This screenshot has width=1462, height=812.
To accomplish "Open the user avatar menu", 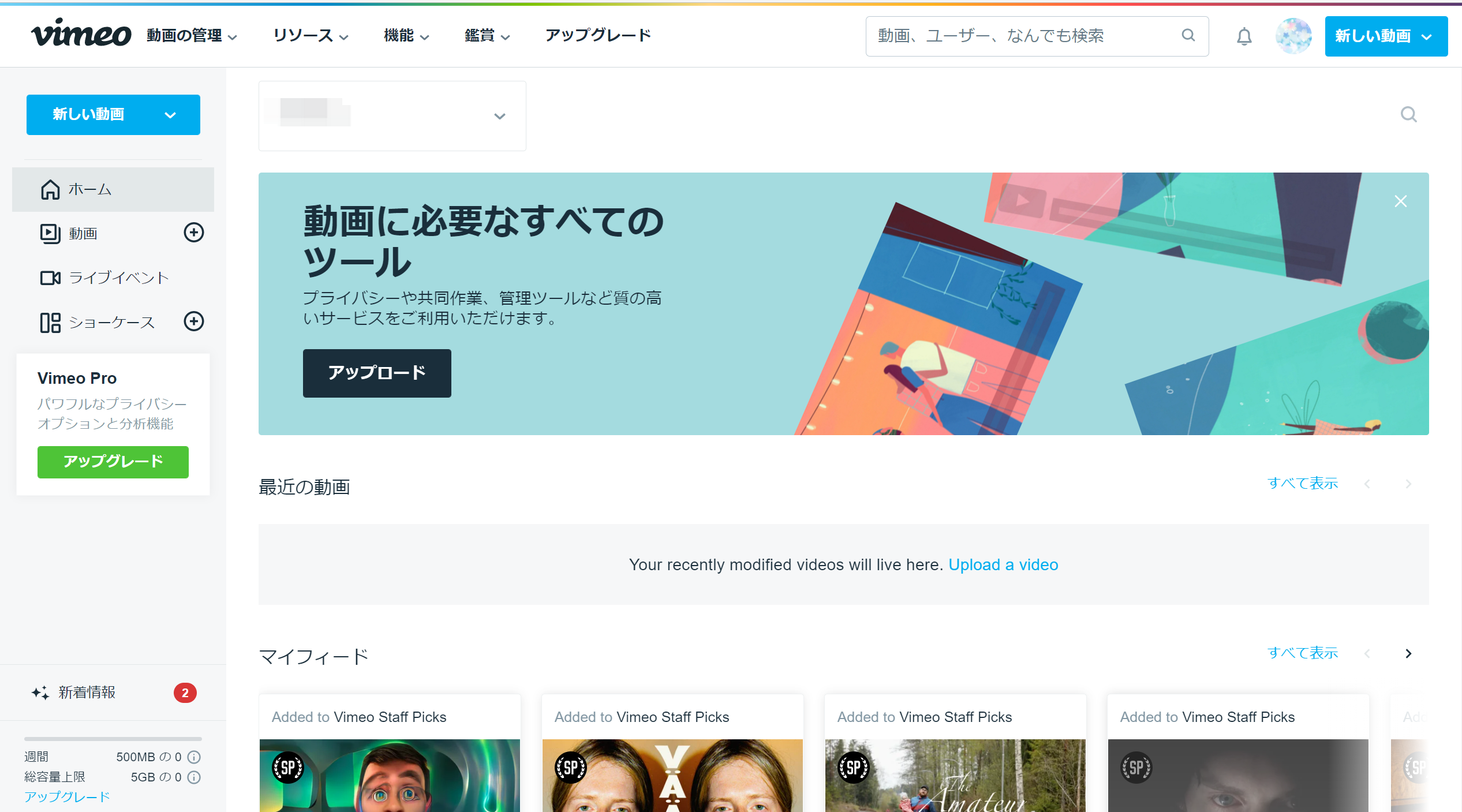I will click(1293, 36).
